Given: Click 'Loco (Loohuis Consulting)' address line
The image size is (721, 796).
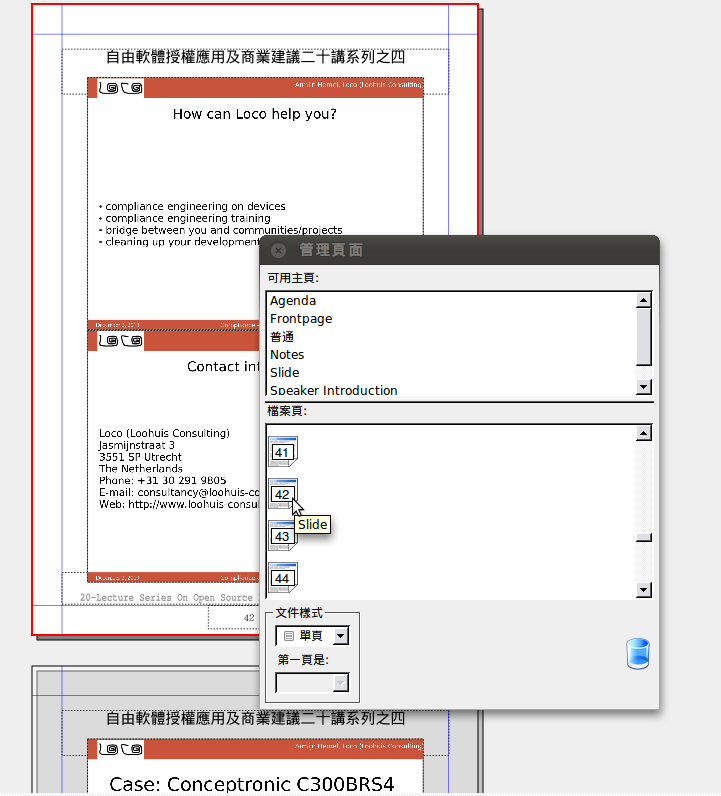Looking at the screenshot, I should click(164, 433).
